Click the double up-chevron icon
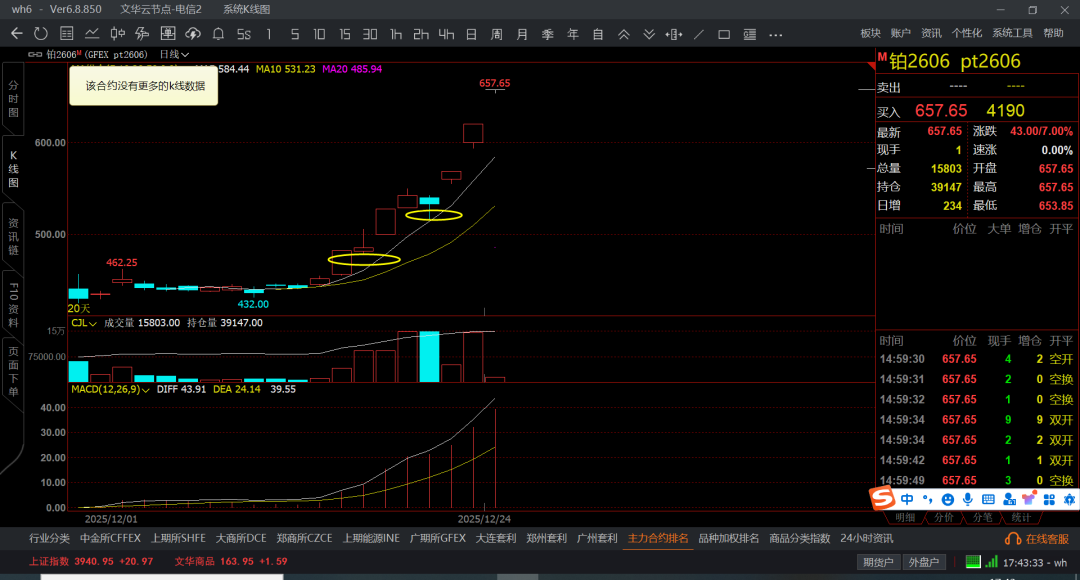This screenshot has width=1080, height=580. tap(623, 34)
